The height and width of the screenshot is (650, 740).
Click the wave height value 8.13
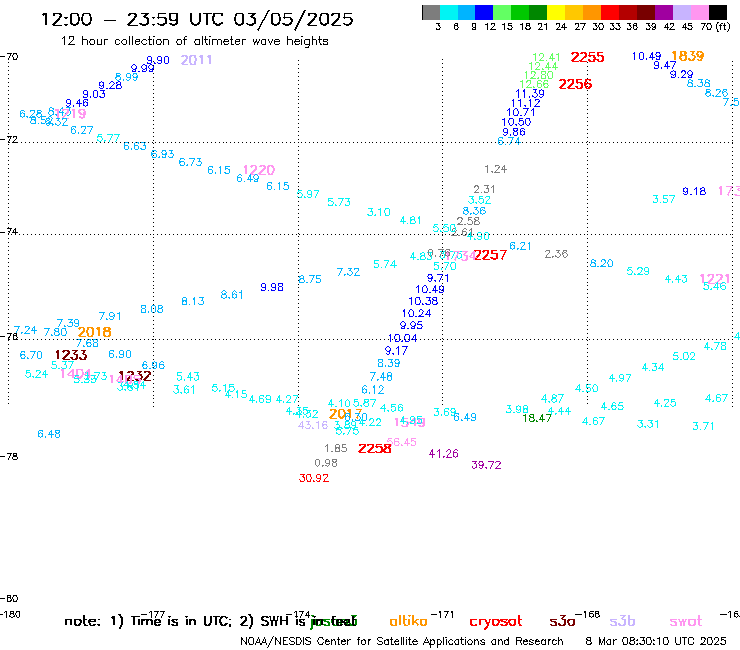(193, 301)
